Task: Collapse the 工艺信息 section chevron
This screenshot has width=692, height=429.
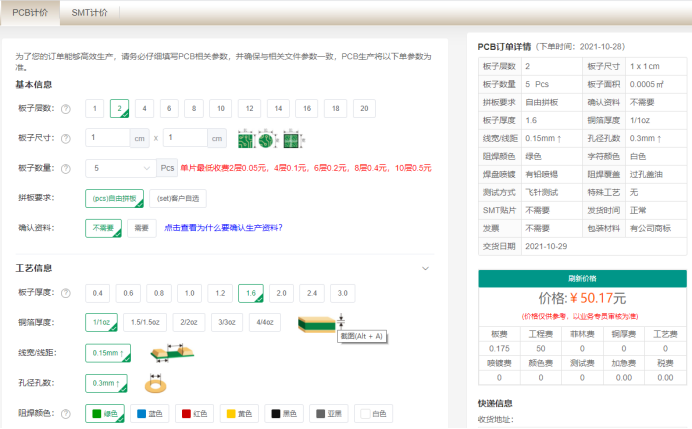Action: click(x=425, y=268)
